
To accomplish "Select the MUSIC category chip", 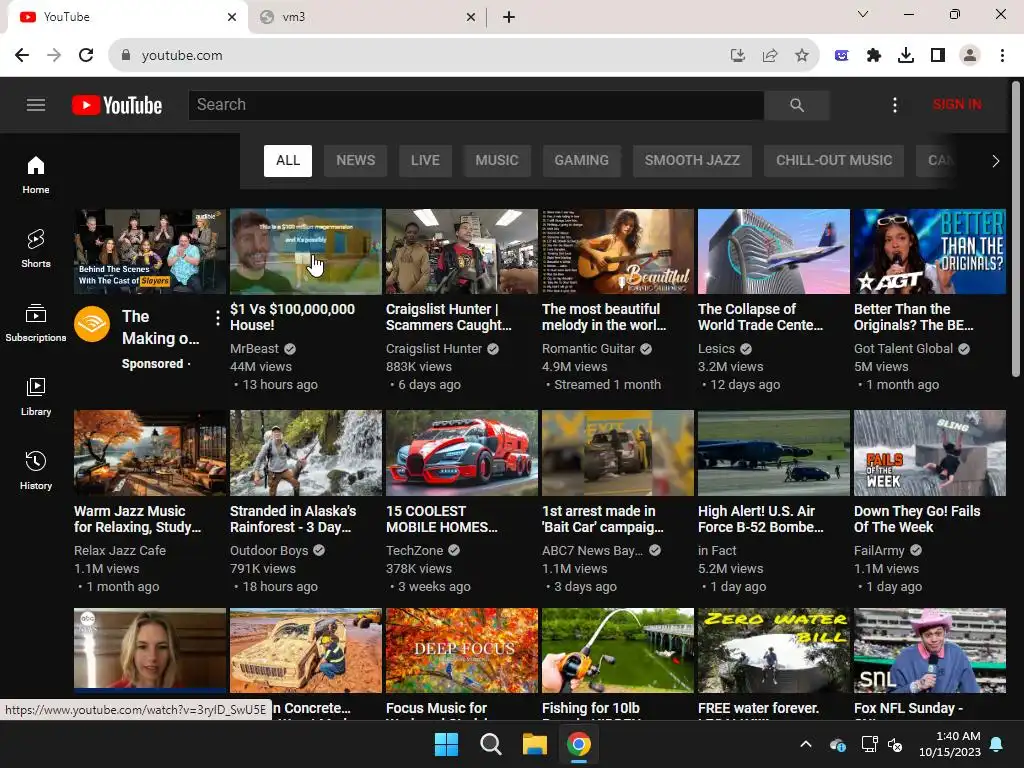I will pos(497,161).
